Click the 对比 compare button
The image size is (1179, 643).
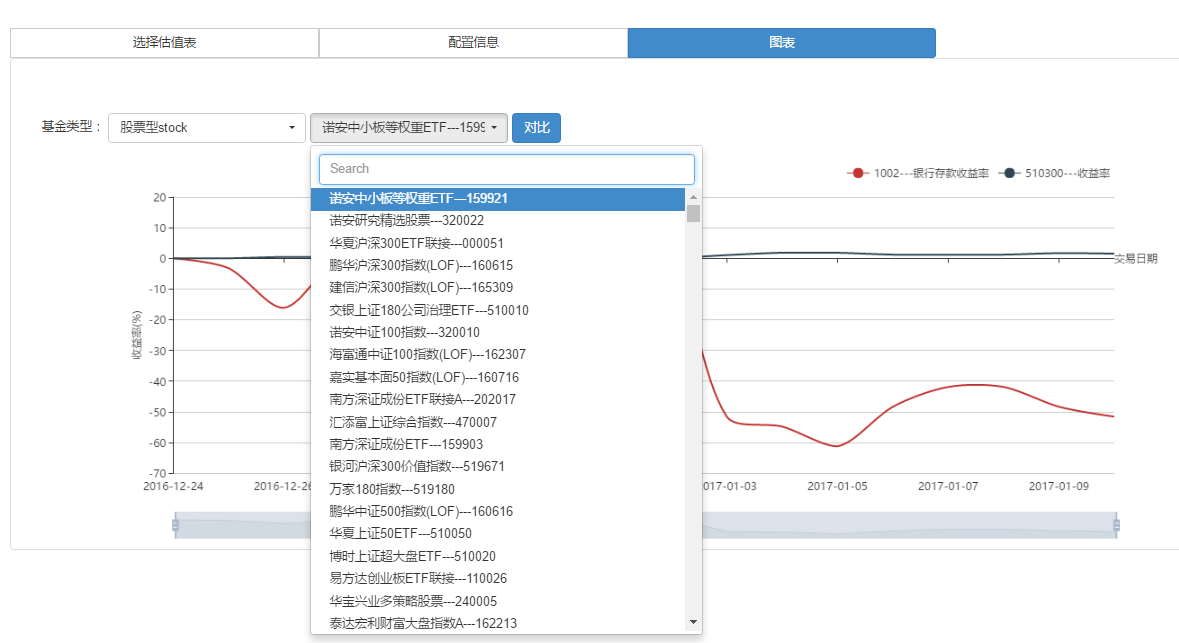tap(536, 128)
